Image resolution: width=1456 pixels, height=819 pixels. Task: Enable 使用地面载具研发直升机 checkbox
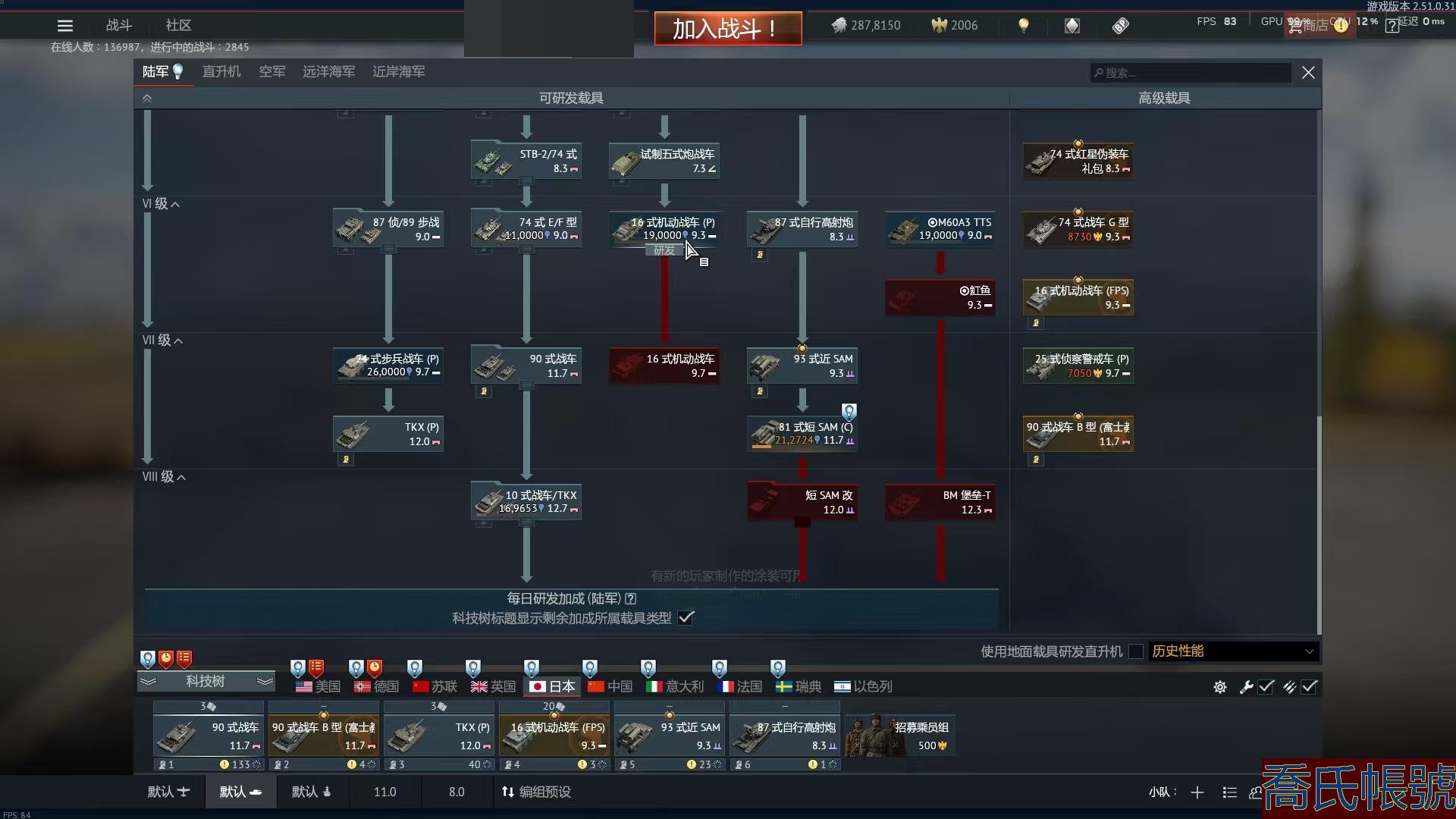tap(1135, 651)
